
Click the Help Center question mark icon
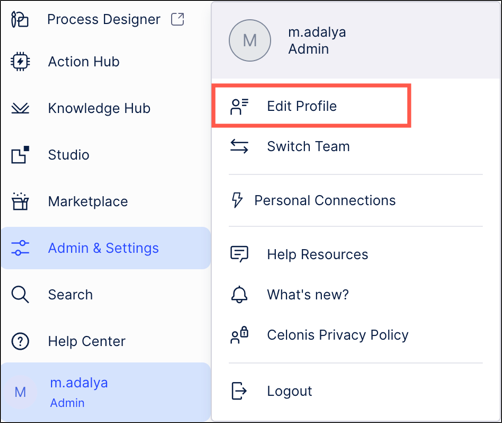click(20, 341)
